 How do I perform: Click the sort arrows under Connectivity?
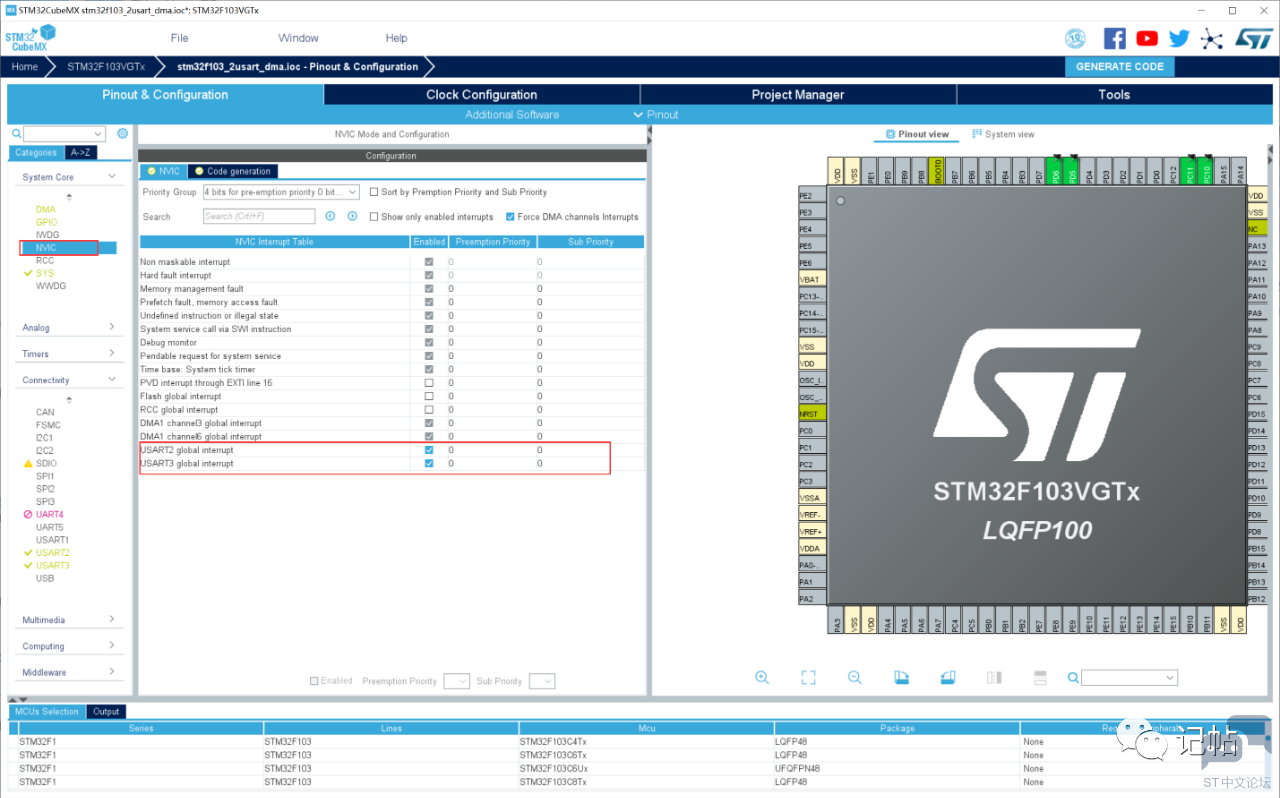[x=69, y=400]
